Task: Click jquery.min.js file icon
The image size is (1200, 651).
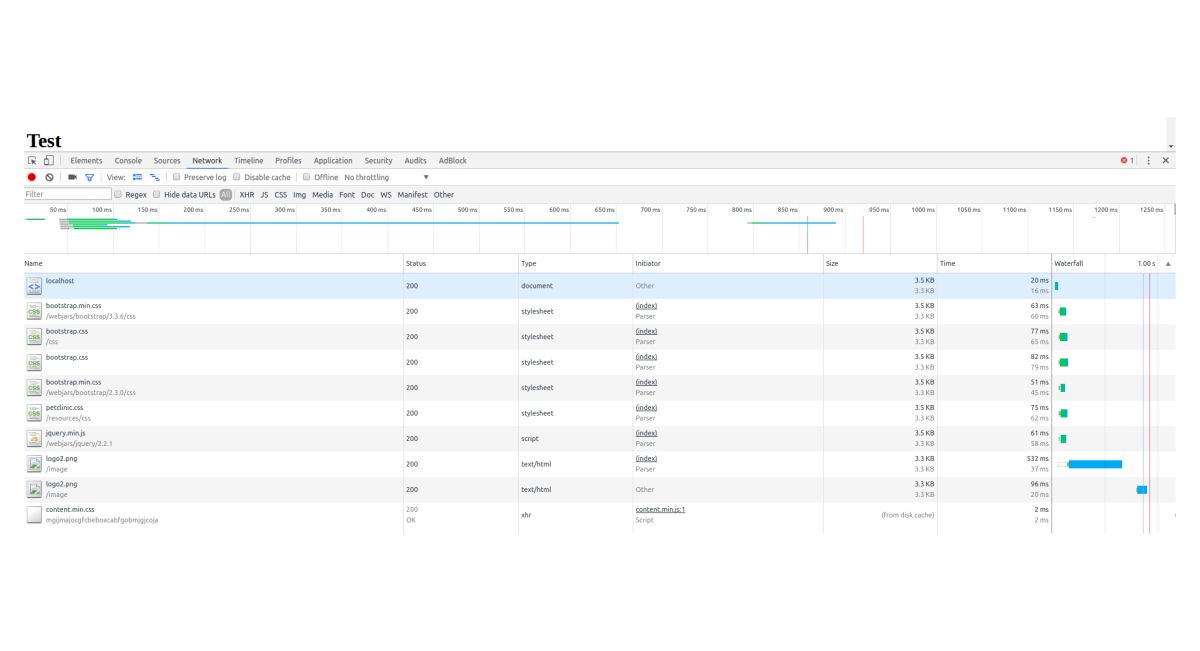Action: pyautogui.click(x=34, y=438)
